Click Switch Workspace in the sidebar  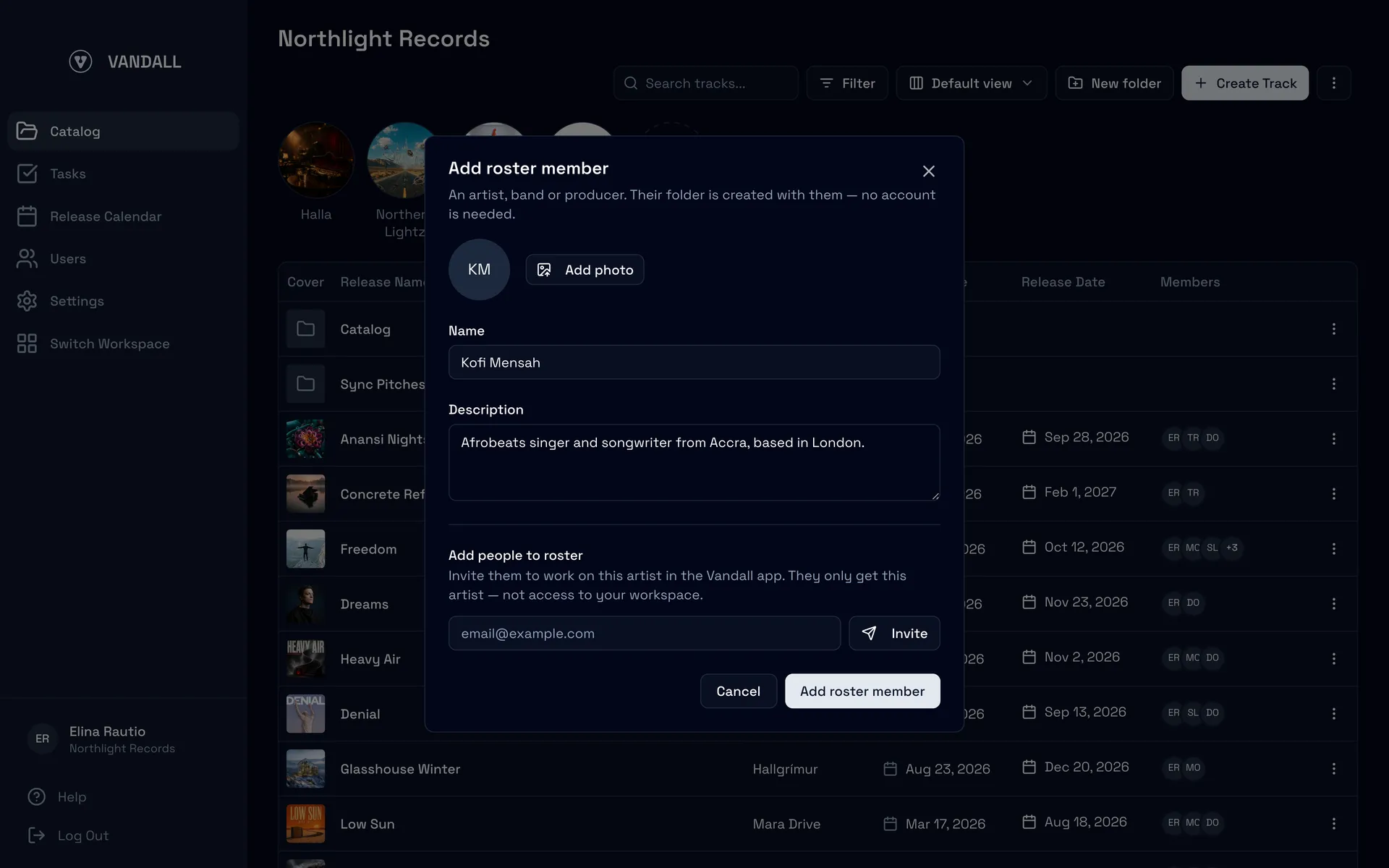(123, 344)
